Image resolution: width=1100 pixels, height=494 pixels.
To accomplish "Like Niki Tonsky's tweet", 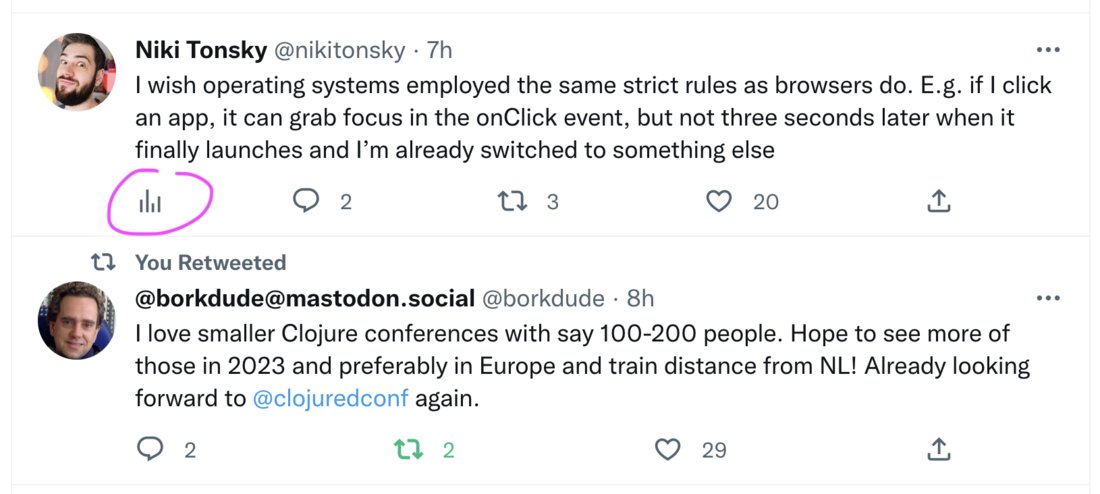I will [718, 202].
